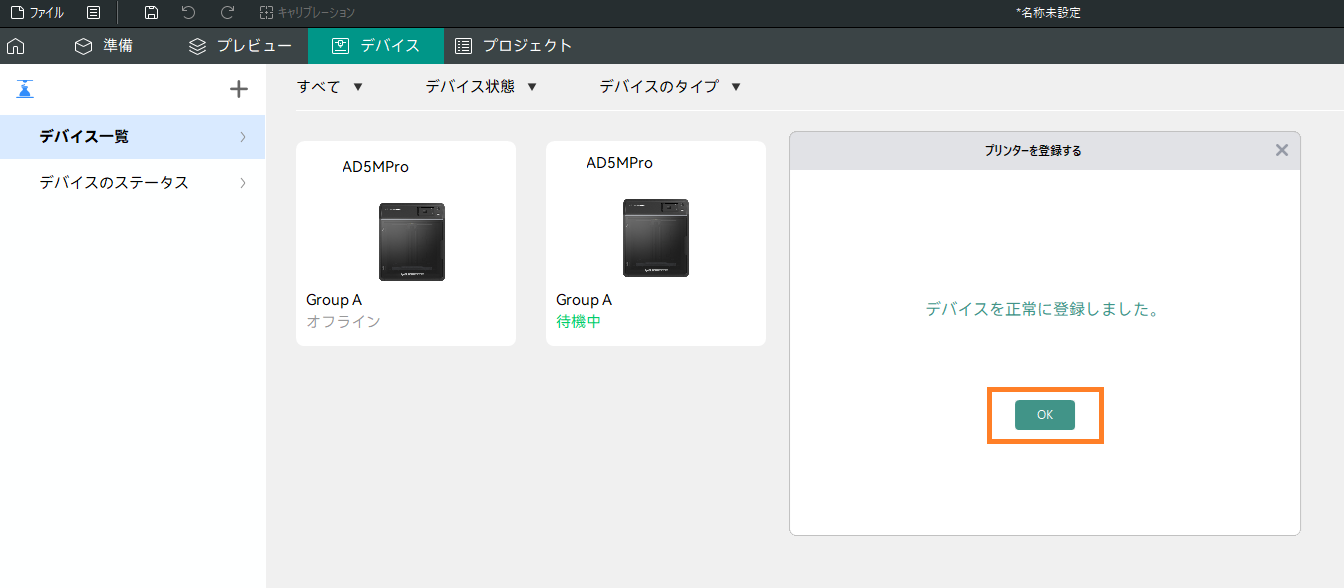Click Group A on the offline card

[x=334, y=300]
